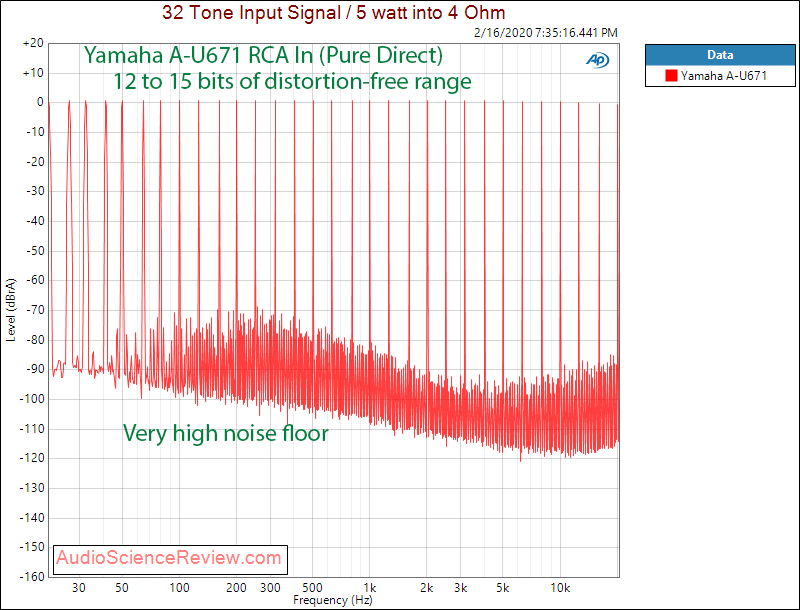The width and height of the screenshot is (800, 610).
Task: Click the 100 Hz frequency tick label
Action: [179, 588]
